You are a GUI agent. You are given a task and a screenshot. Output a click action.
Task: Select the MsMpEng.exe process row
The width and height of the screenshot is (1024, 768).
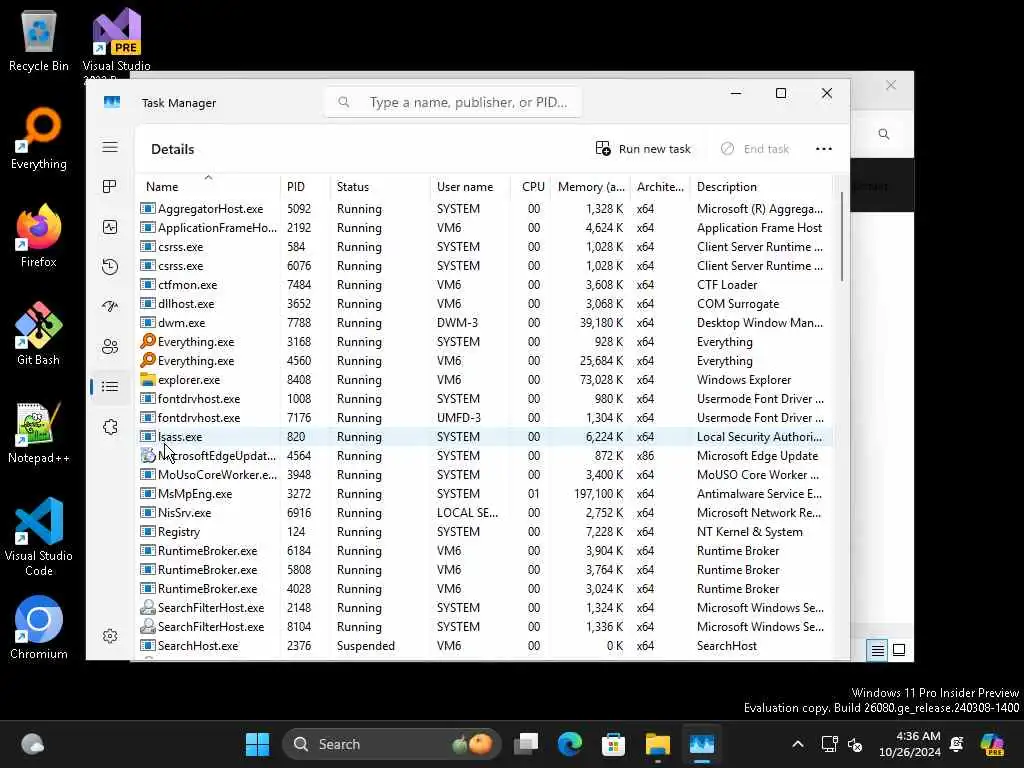coord(484,494)
